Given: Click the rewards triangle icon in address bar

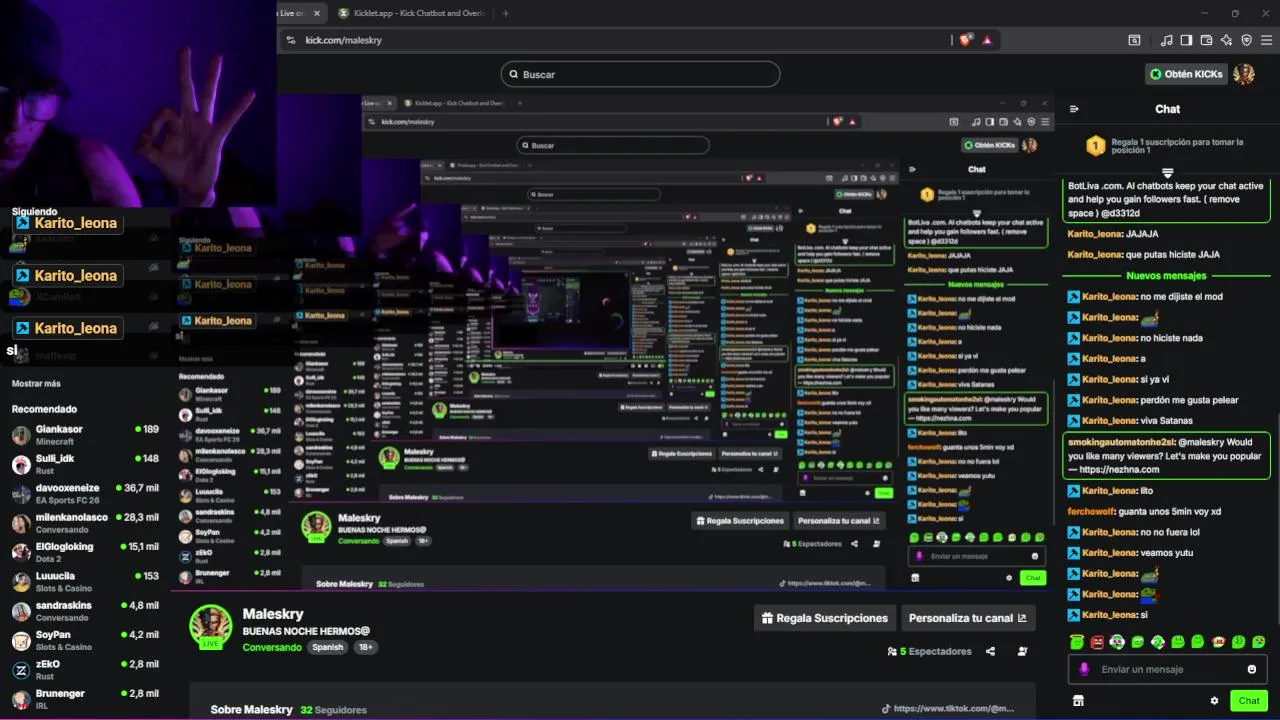Looking at the screenshot, I should click(987, 40).
